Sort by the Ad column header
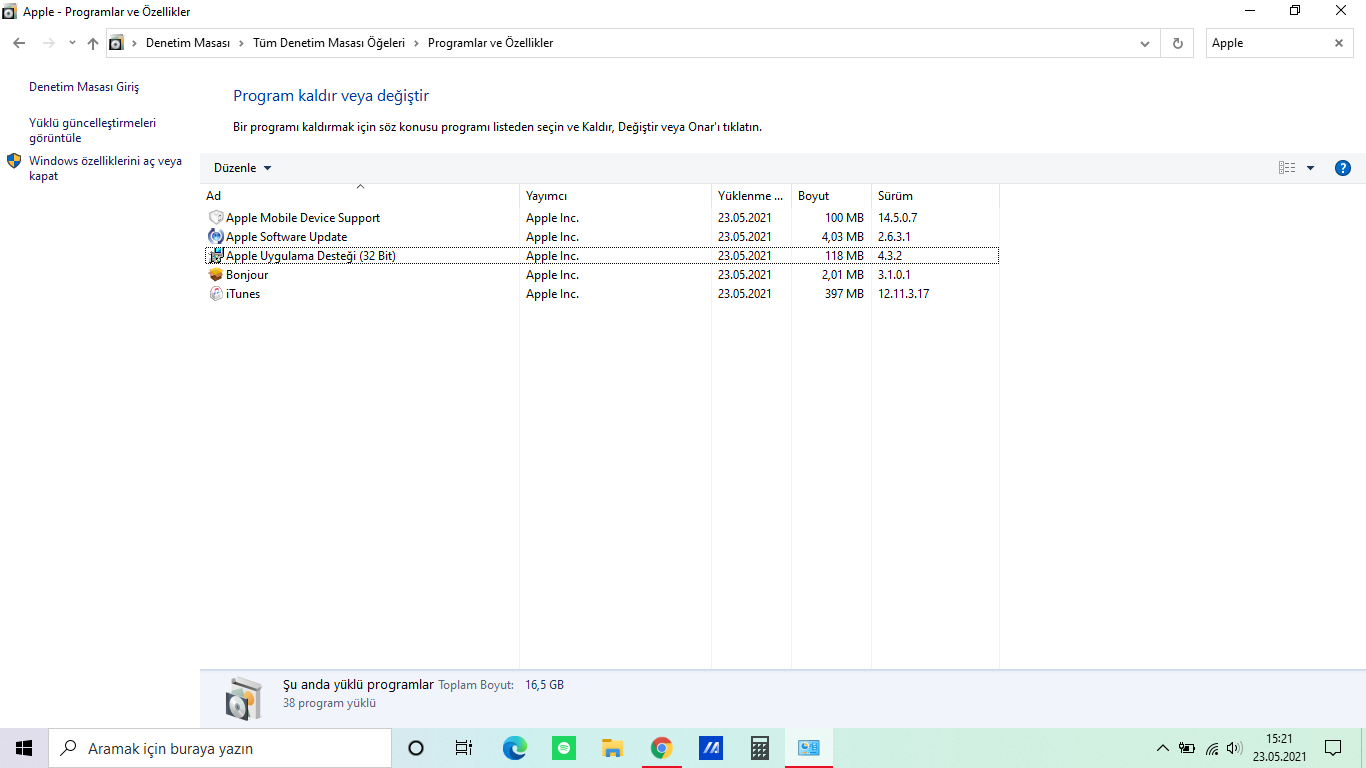Viewport: 1366px width, 768px height. coord(360,196)
